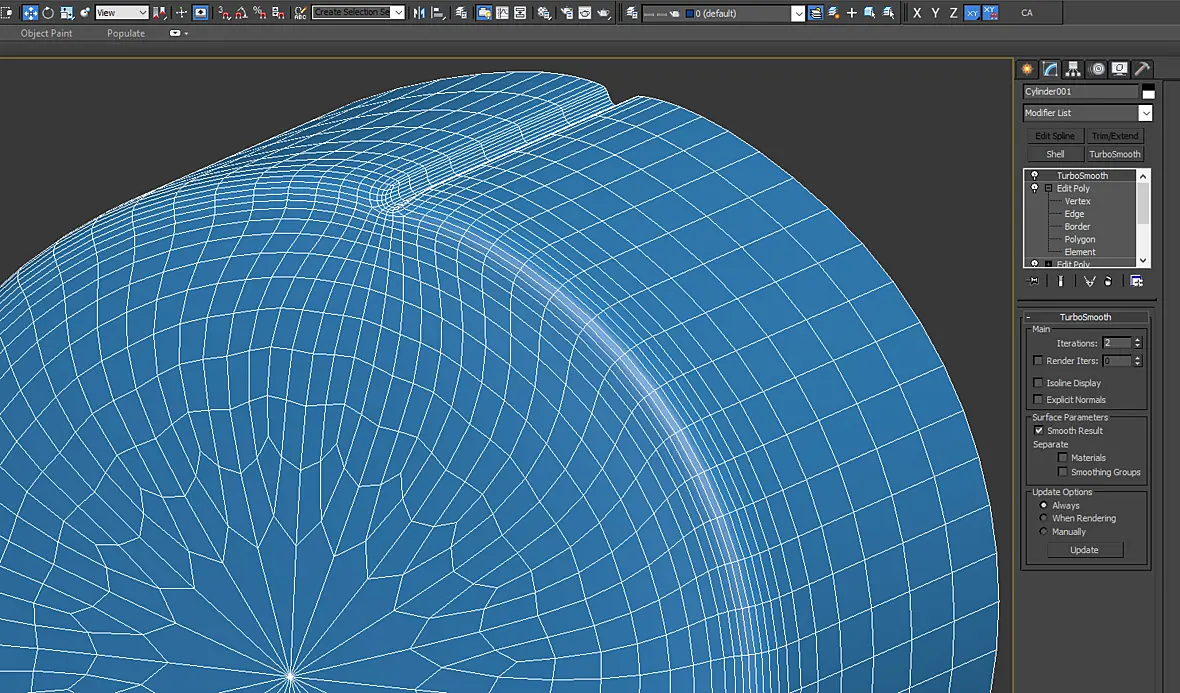This screenshot has height=693, width=1180.
Task: Enable the Explicit Normals checkbox
Action: [x=1039, y=400]
